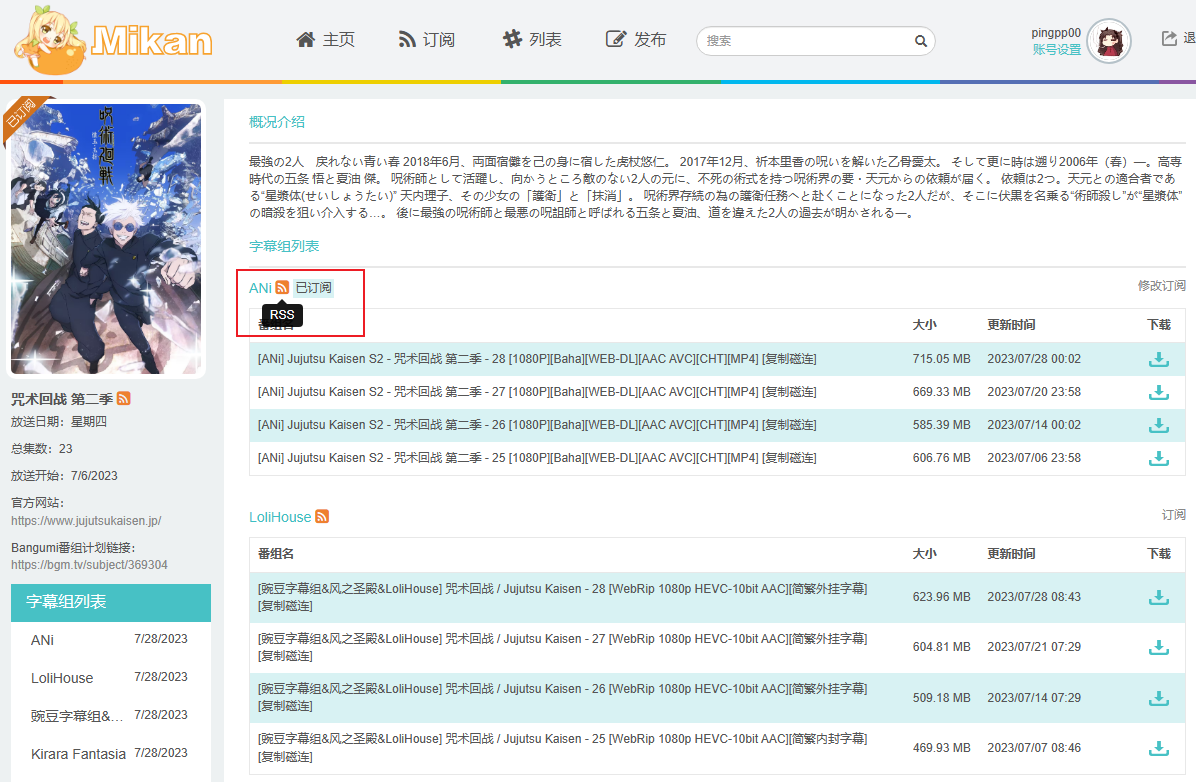Click the 623.96 MB size cell

[x=941, y=597]
